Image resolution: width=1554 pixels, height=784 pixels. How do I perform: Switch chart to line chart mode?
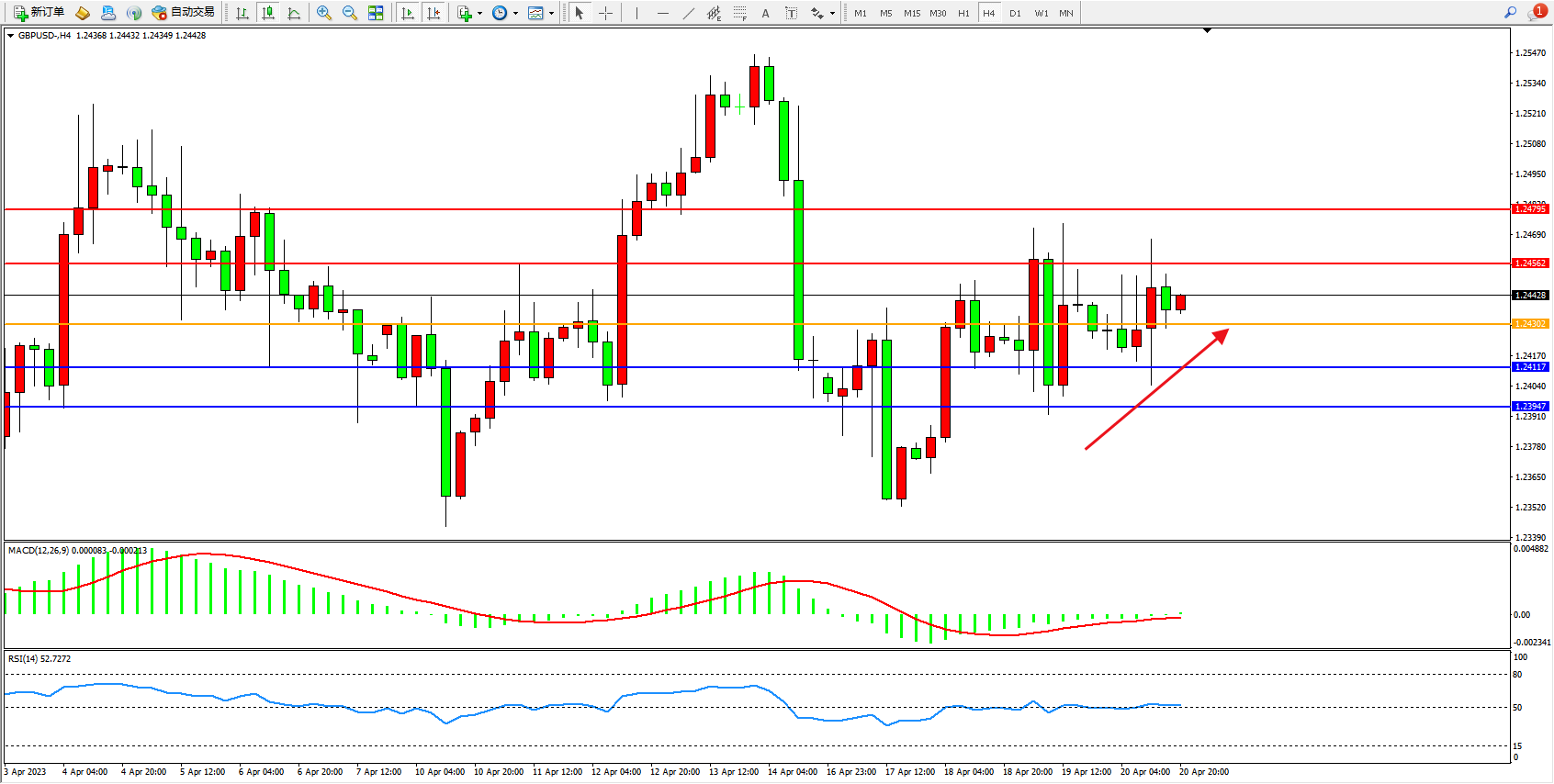coord(294,13)
